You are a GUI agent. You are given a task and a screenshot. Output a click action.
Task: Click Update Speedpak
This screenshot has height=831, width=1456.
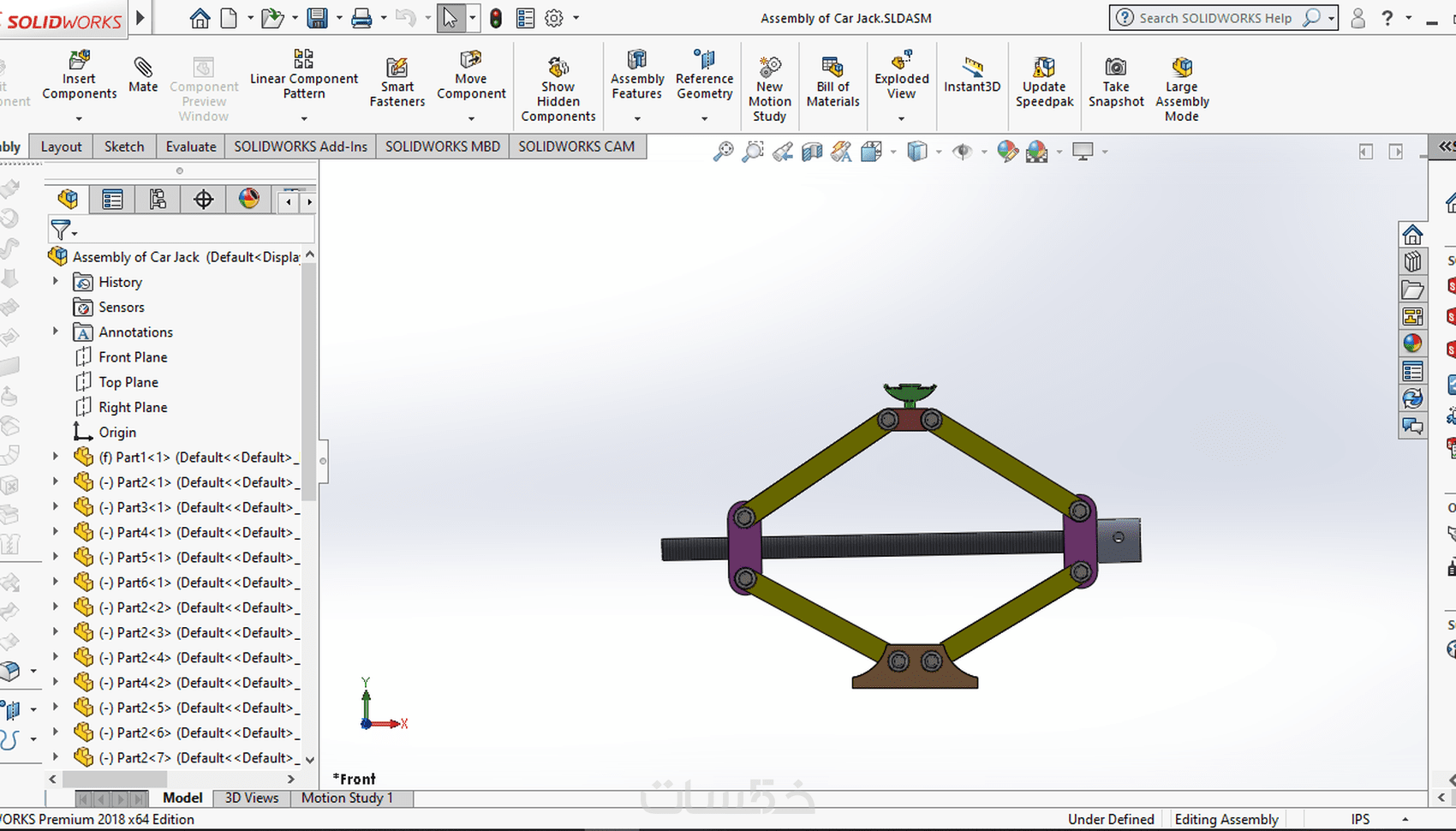coord(1044,82)
